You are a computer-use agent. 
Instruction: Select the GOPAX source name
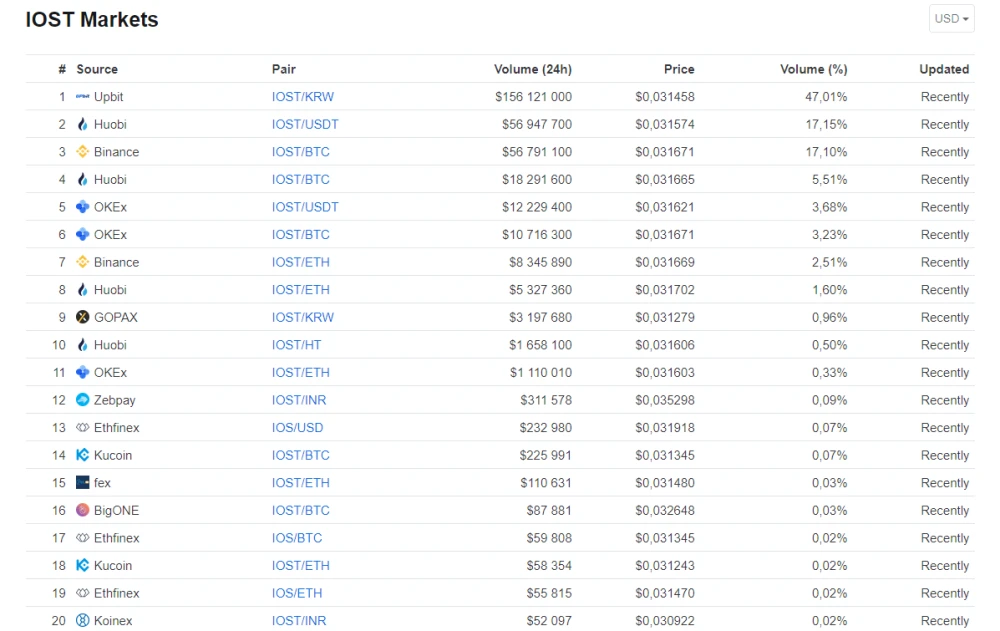tap(115, 317)
